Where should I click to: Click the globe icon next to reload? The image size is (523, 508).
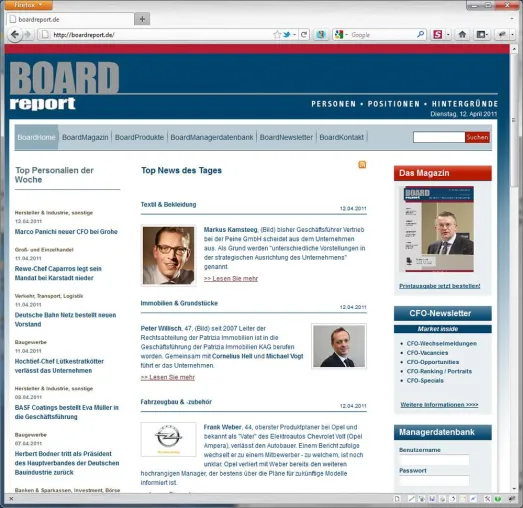tap(321, 34)
